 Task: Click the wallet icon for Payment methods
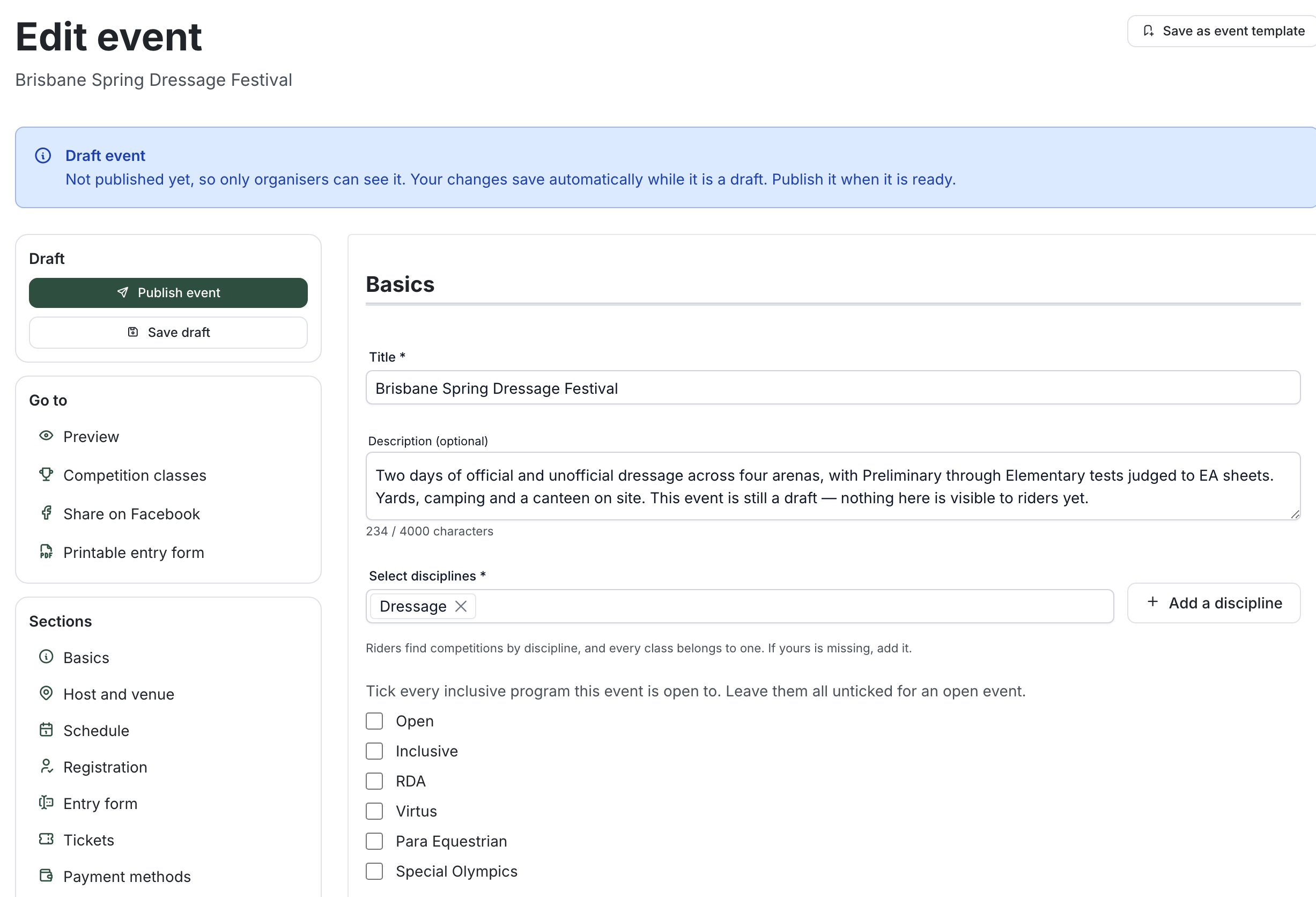coord(47,876)
